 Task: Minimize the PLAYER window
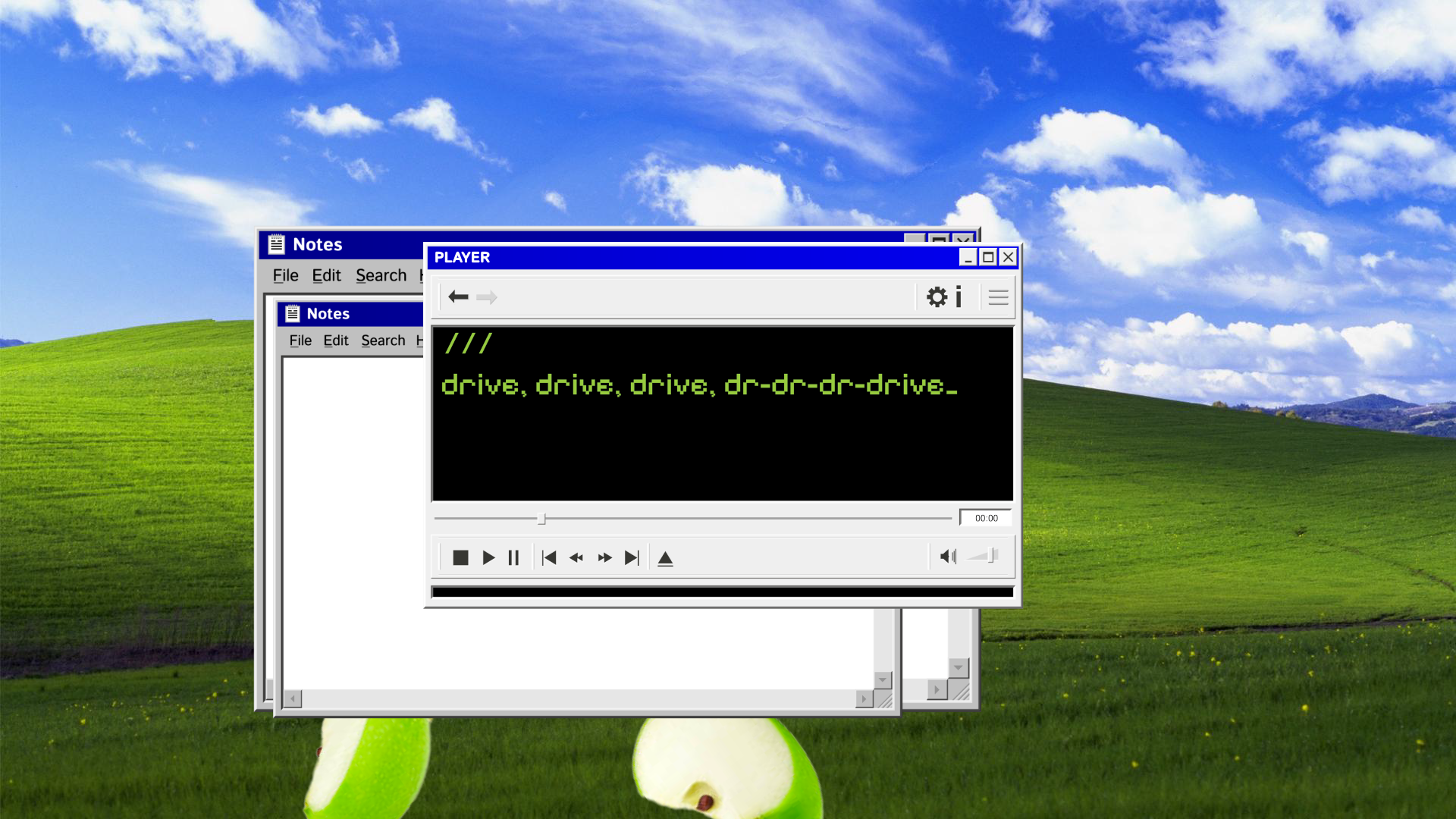click(x=968, y=257)
